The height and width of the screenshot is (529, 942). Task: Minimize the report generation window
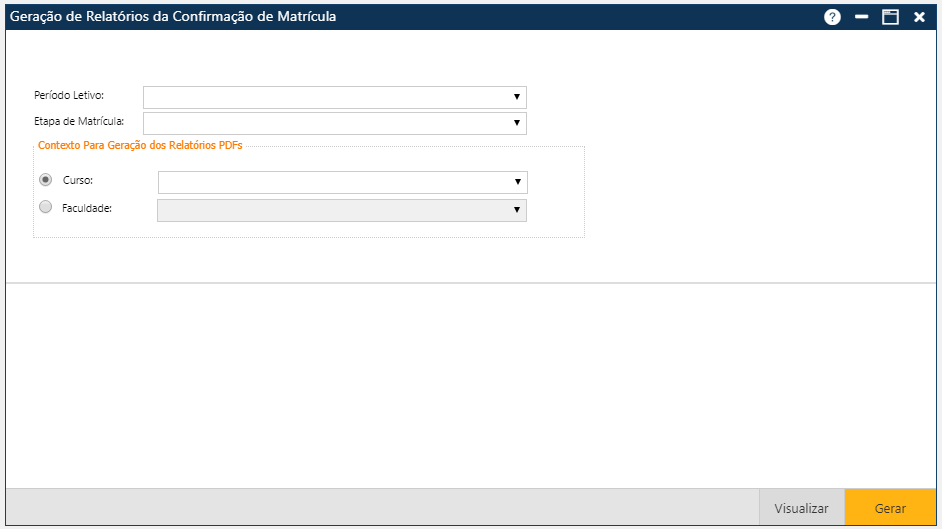(x=861, y=17)
